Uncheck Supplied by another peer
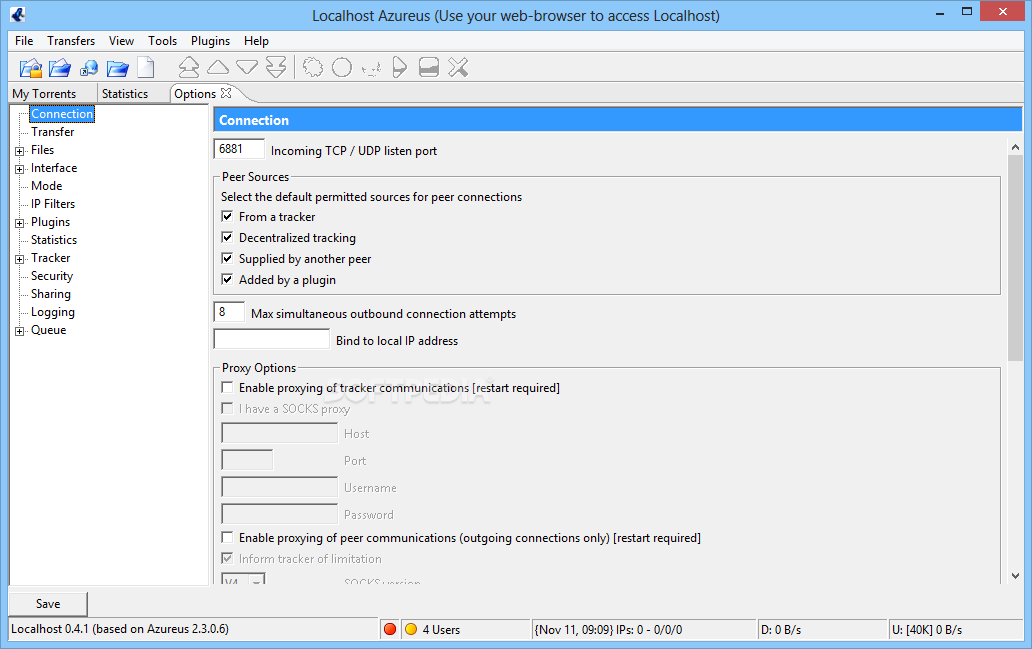Image resolution: width=1032 pixels, height=649 pixels. [x=227, y=258]
